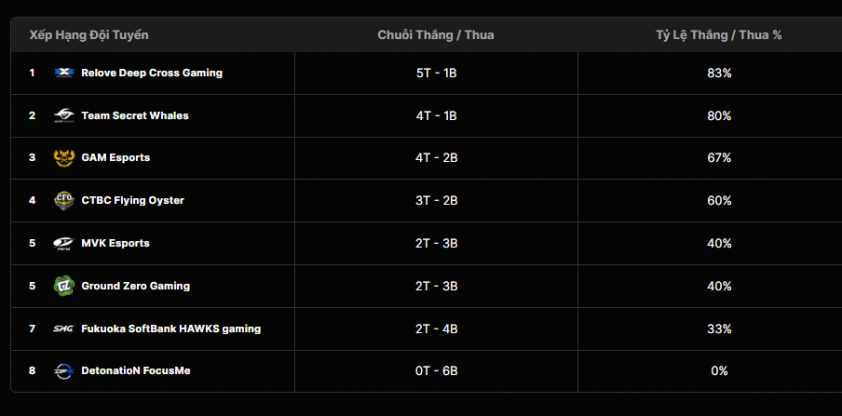Open Relove Deep Cross Gaming team name
This screenshot has height=416, width=842.
click(x=151, y=73)
